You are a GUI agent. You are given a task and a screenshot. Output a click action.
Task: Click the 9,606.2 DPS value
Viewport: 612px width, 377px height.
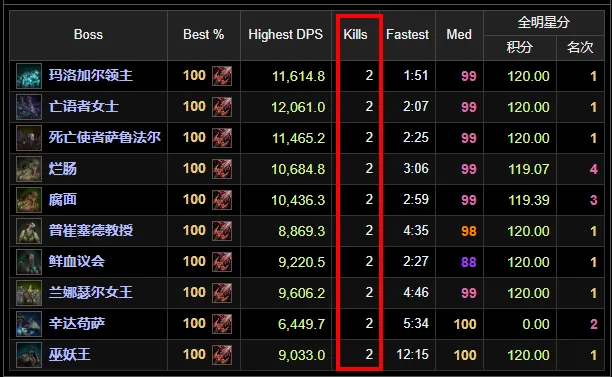click(302, 293)
